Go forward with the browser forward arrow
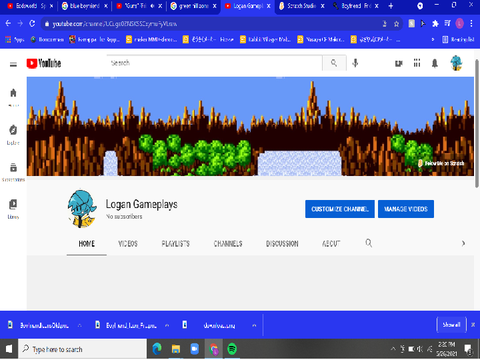Screen dimensions: 480x360 click(20, 23)
